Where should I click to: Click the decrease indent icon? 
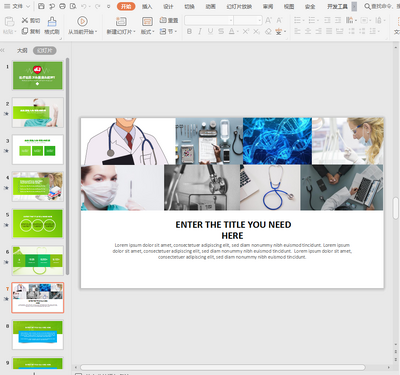pos(327,20)
